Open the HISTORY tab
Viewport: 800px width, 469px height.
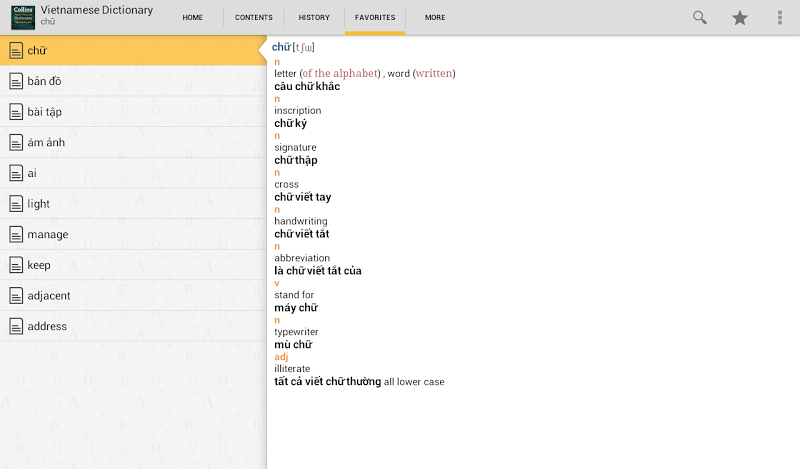point(314,17)
